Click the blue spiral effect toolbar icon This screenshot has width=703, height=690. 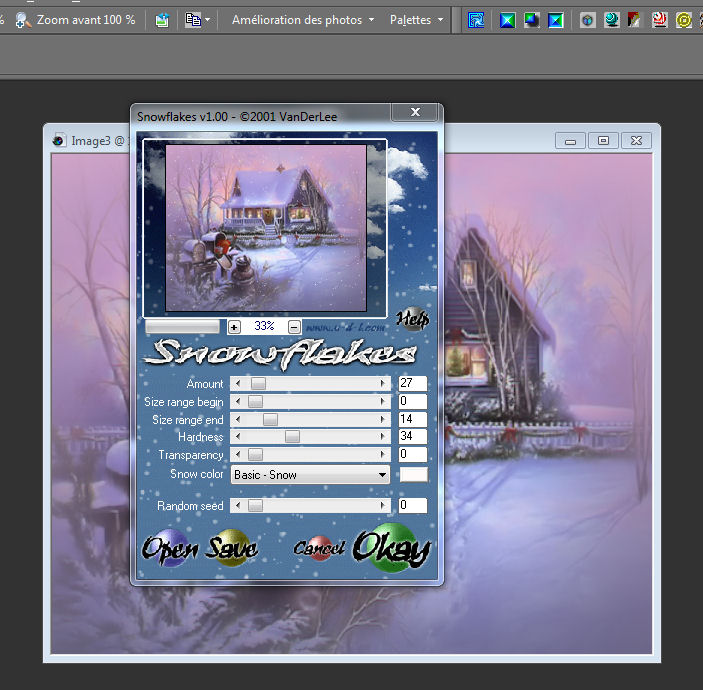[x=476, y=20]
